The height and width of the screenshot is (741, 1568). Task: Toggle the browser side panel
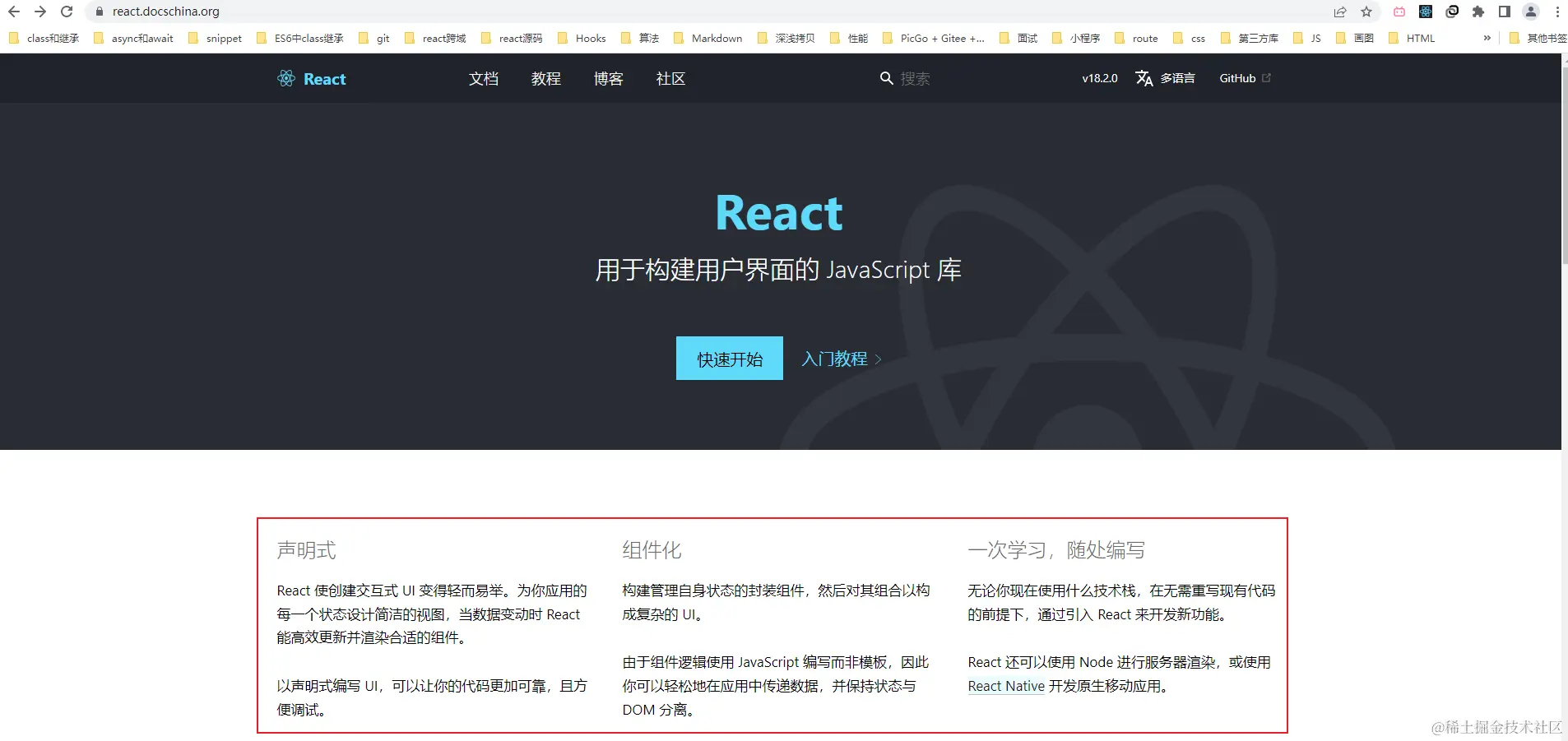tap(1505, 12)
